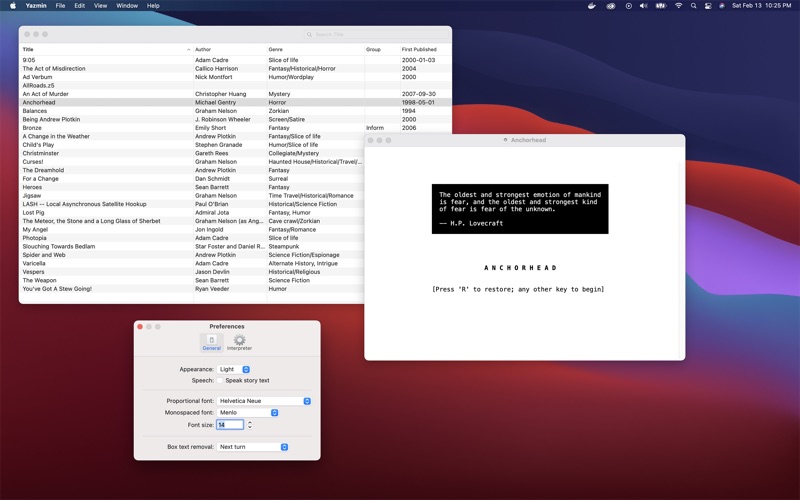Enable the Speak story text checkbox
The image size is (800, 500).
click(x=220, y=380)
